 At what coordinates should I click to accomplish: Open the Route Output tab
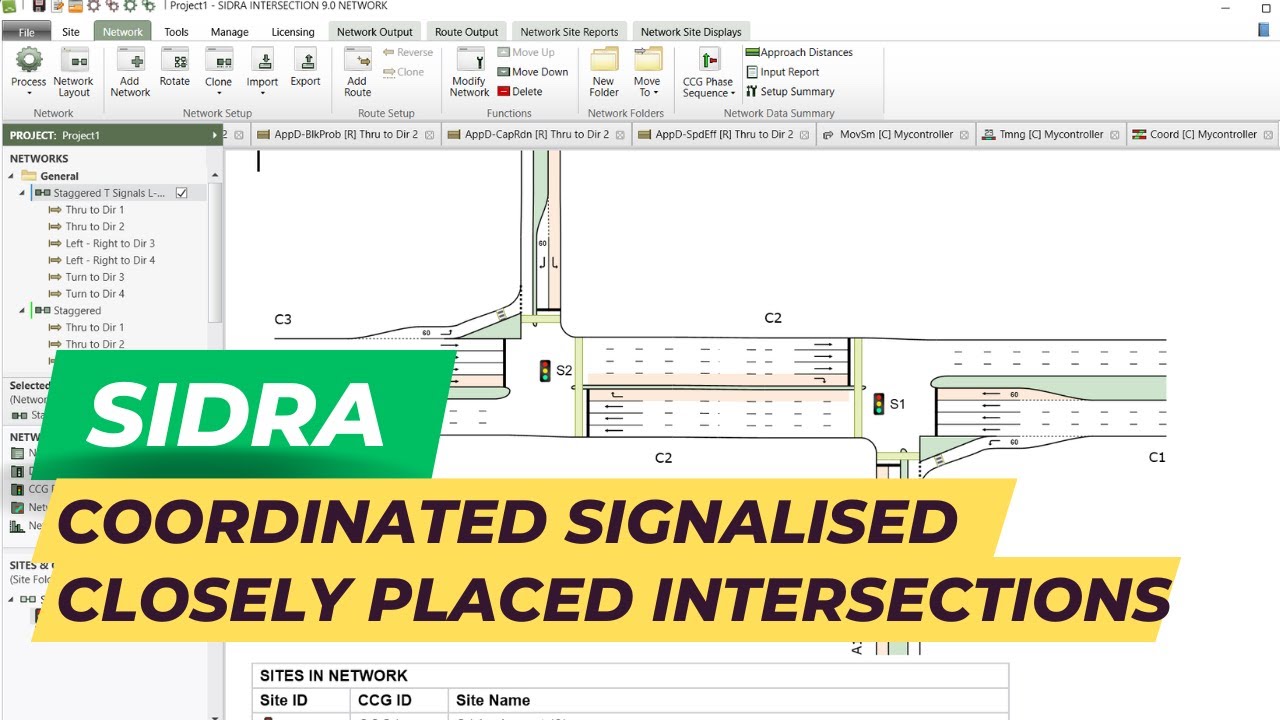pyautogui.click(x=466, y=32)
